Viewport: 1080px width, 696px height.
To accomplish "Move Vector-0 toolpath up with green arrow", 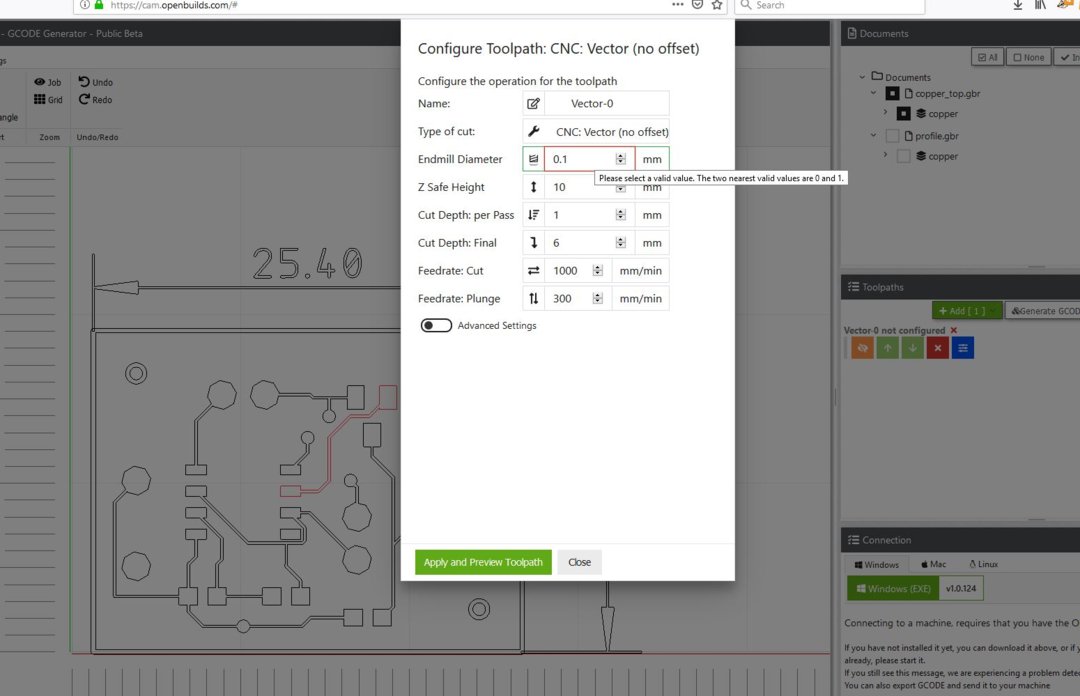I will click(x=888, y=348).
